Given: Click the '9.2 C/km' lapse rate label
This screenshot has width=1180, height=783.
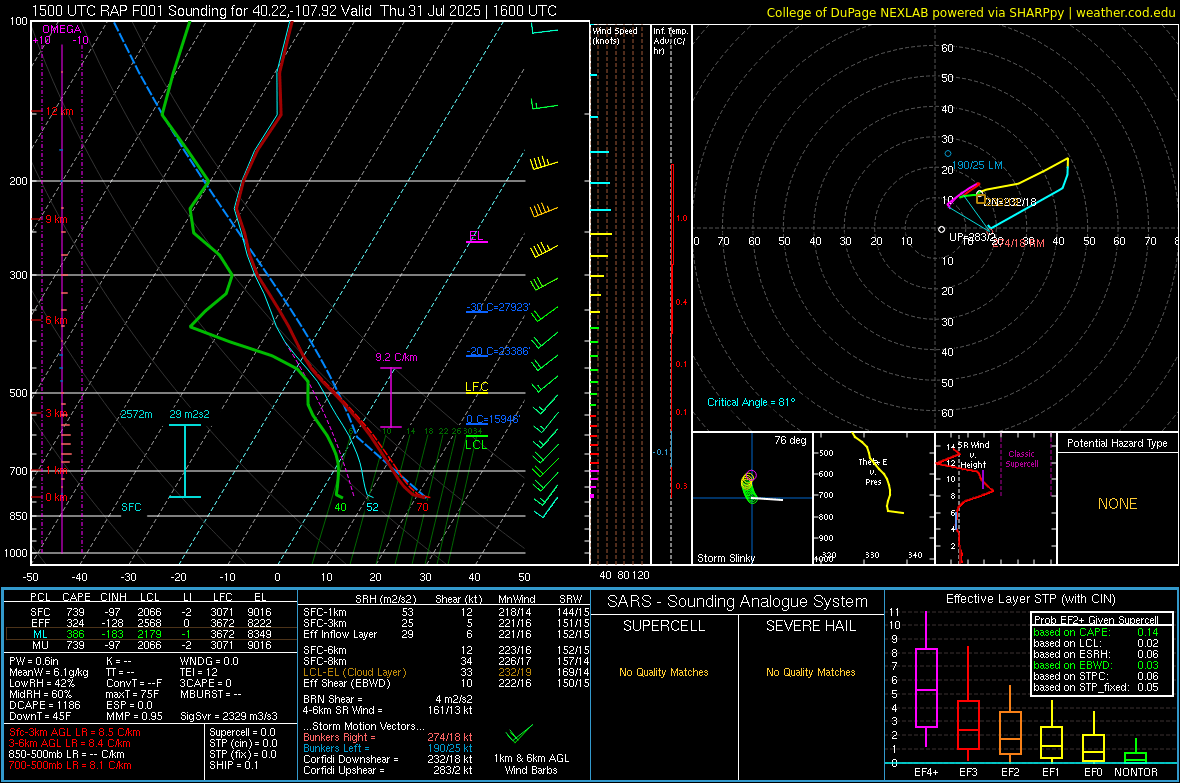Looking at the screenshot, I should pyautogui.click(x=396, y=357).
